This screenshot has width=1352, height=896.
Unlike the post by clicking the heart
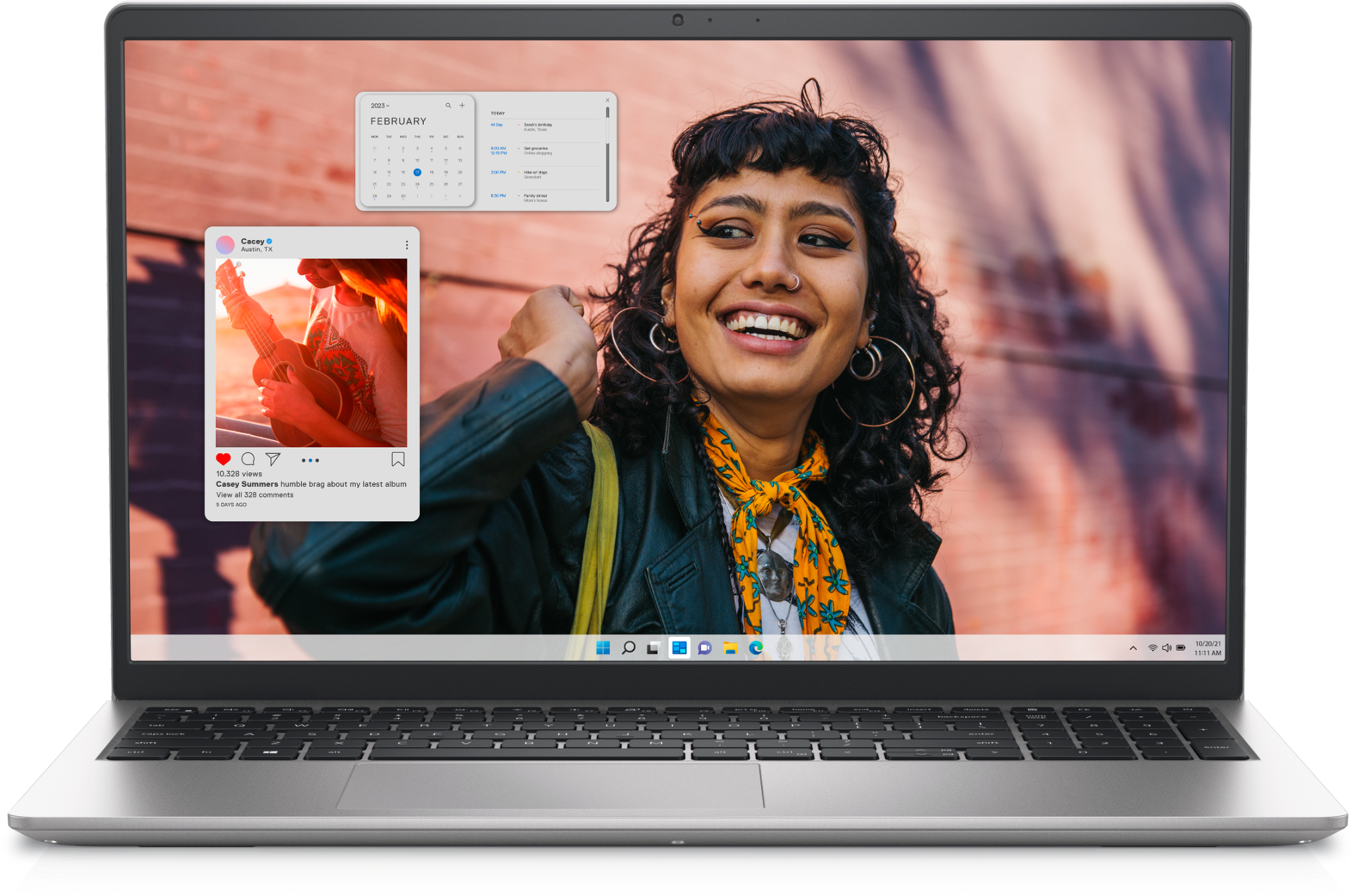click(222, 459)
